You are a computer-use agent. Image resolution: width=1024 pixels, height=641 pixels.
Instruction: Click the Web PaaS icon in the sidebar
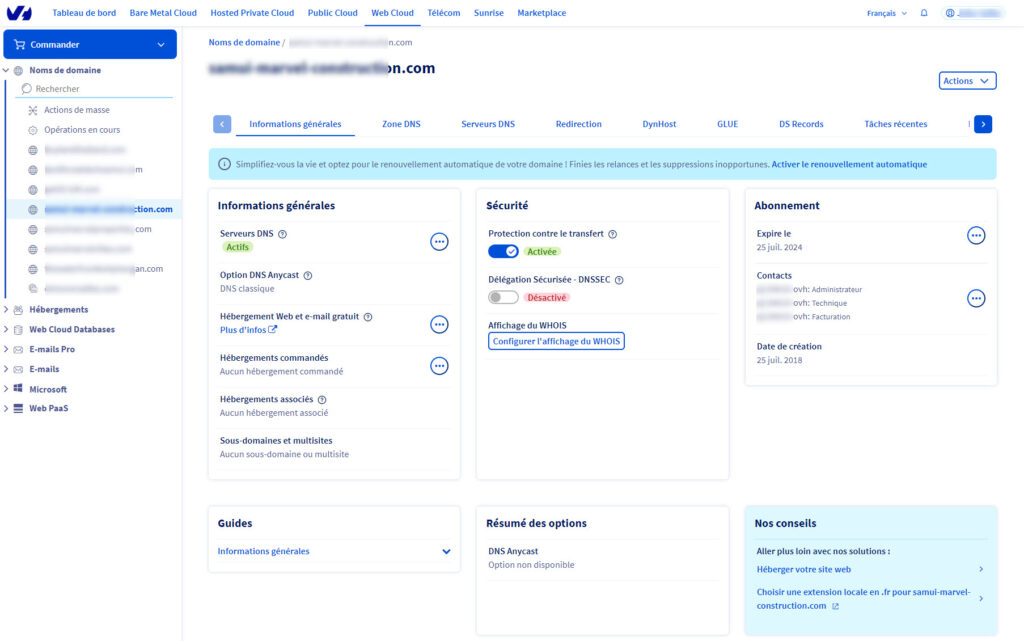pyautogui.click(x=18, y=409)
